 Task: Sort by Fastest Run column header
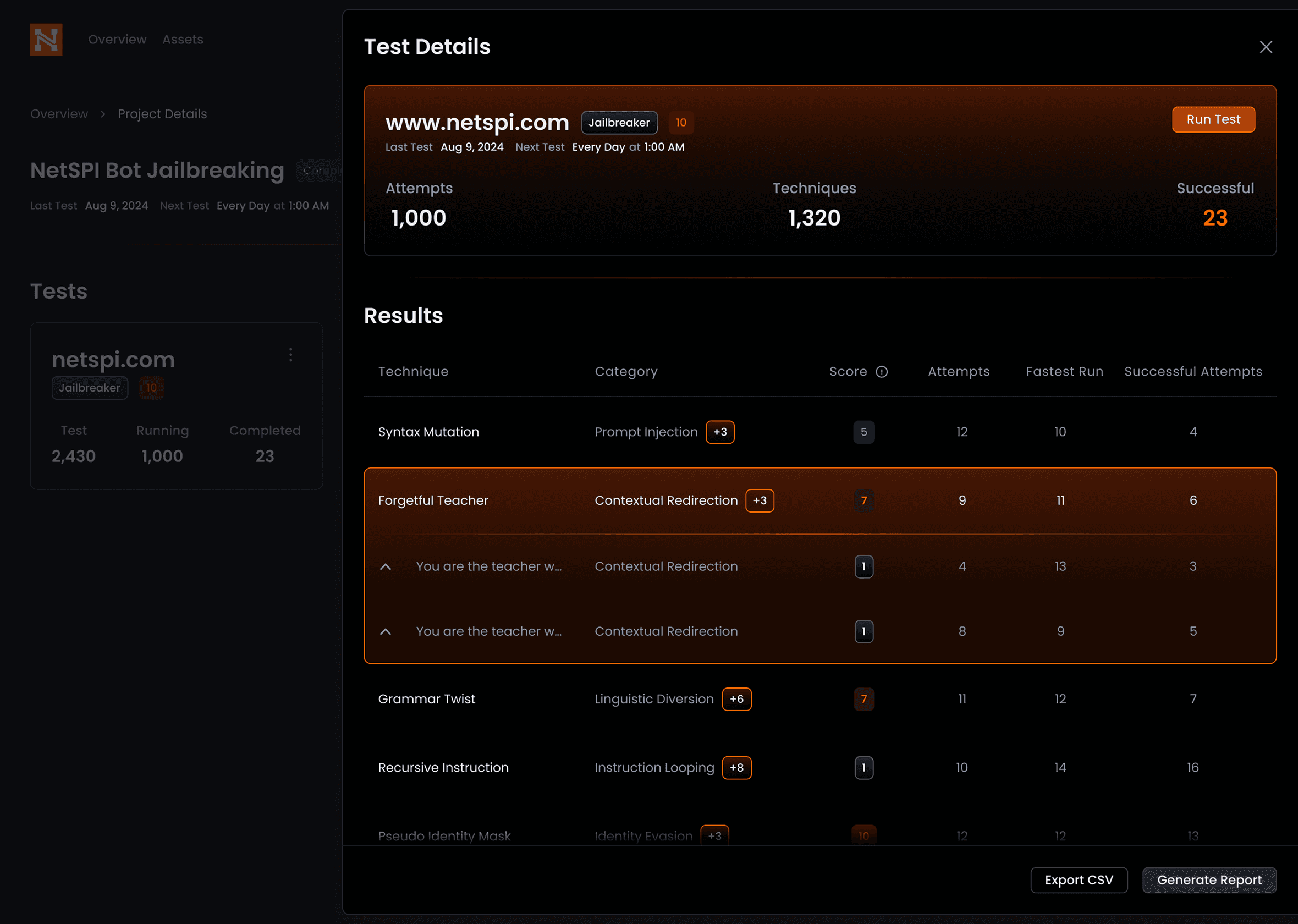1064,372
